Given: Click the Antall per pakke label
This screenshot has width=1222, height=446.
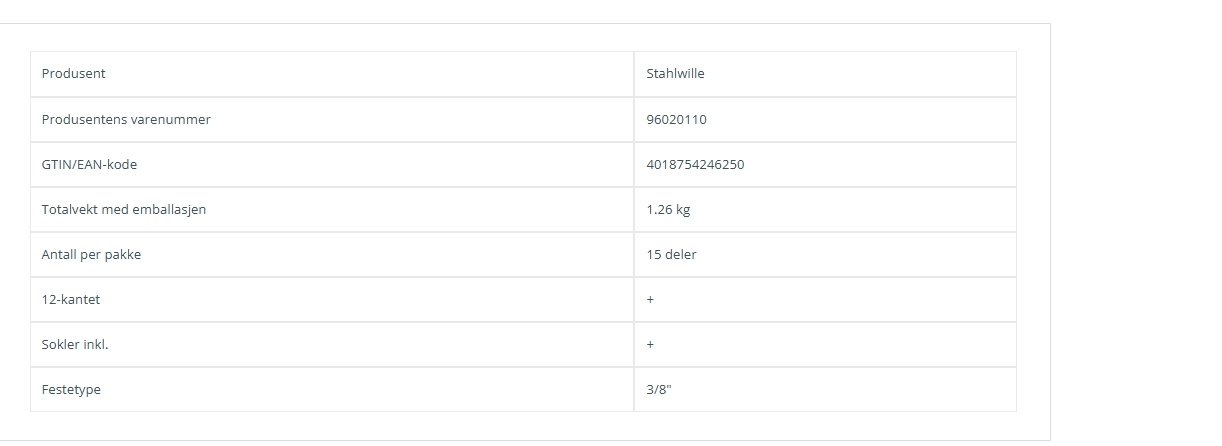Looking at the screenshot, I should coord(91,254).
